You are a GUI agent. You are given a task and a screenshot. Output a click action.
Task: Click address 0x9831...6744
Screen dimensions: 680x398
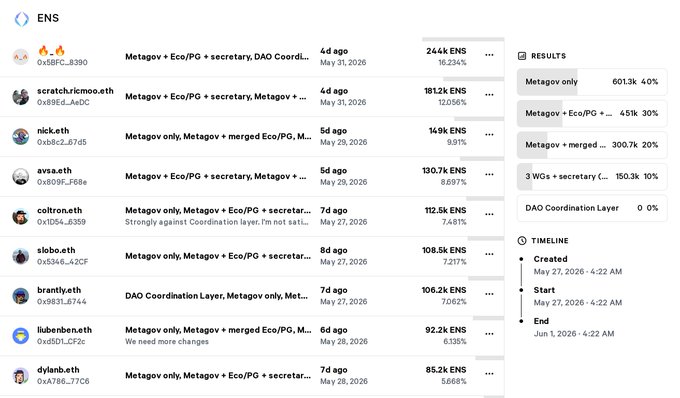click(x=62, y=302)
